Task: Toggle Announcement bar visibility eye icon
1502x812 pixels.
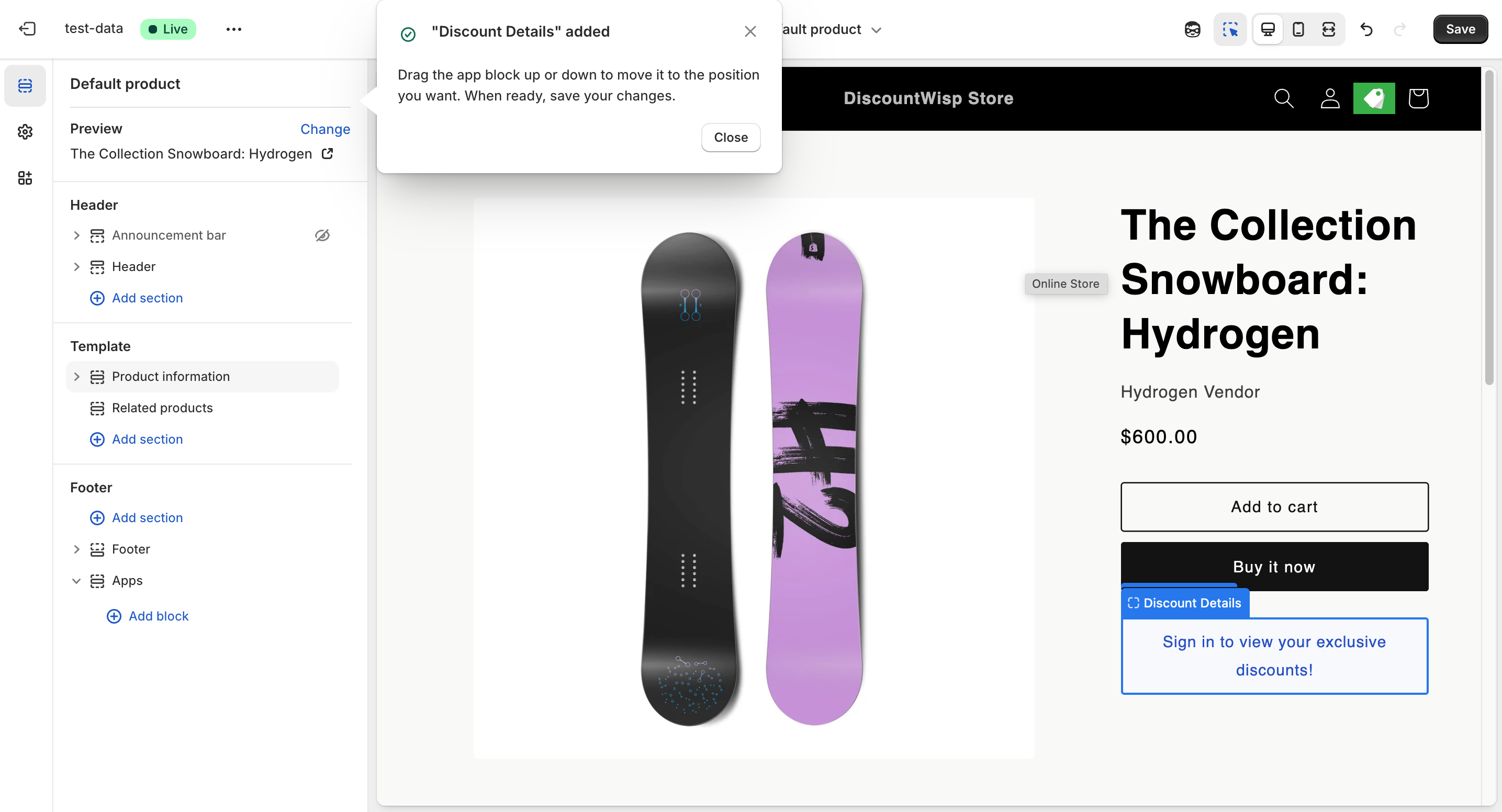Action: (322, 235)
